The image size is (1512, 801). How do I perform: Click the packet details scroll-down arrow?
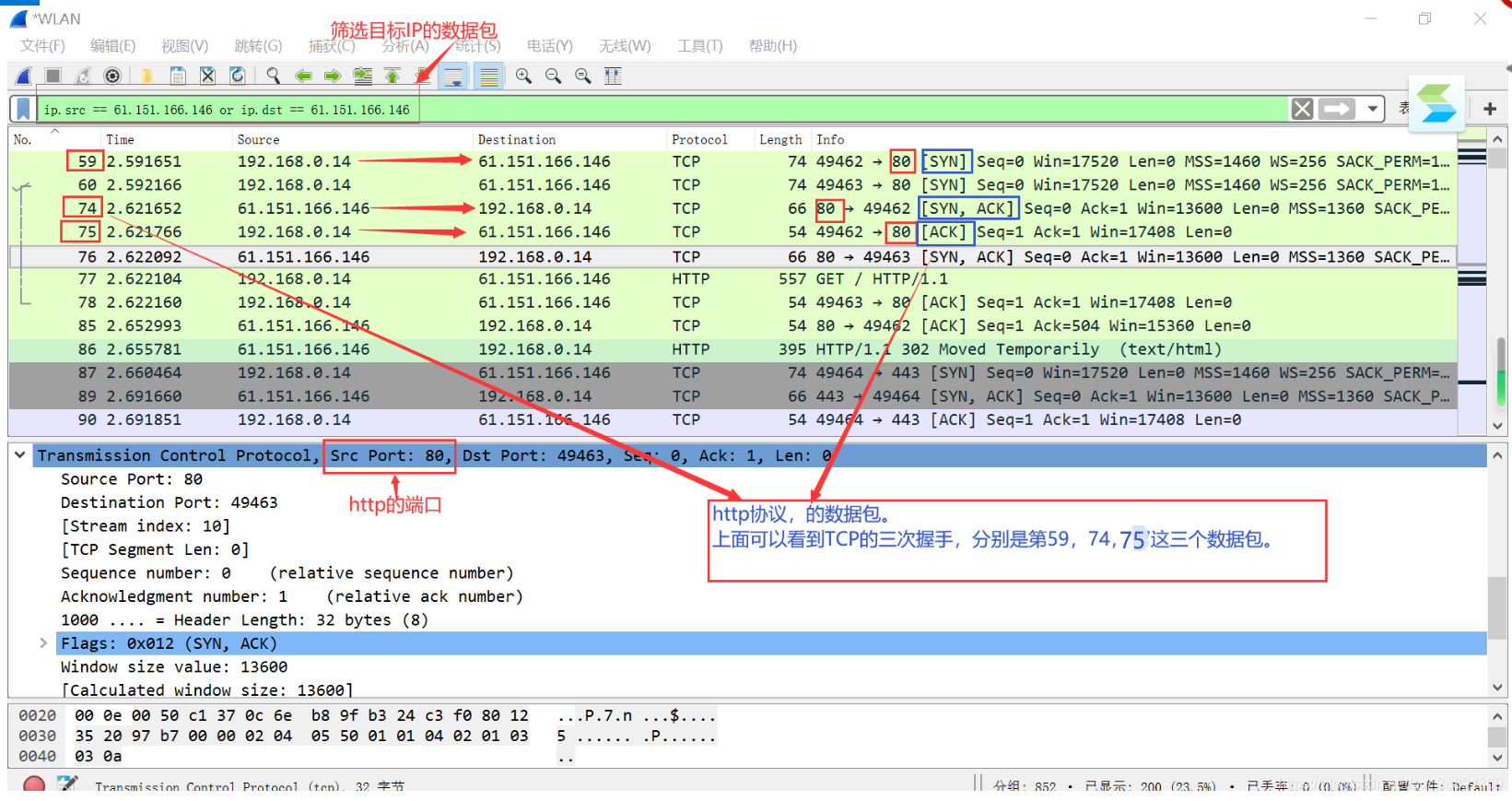coord(1498,688)
